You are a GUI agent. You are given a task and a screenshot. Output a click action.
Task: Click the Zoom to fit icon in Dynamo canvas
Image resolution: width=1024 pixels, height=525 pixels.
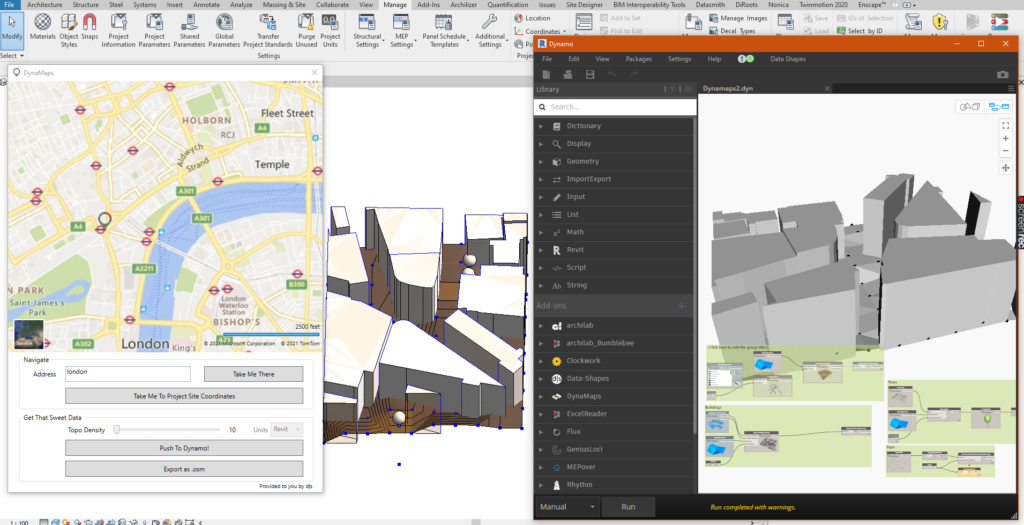tap(1006, 125)
